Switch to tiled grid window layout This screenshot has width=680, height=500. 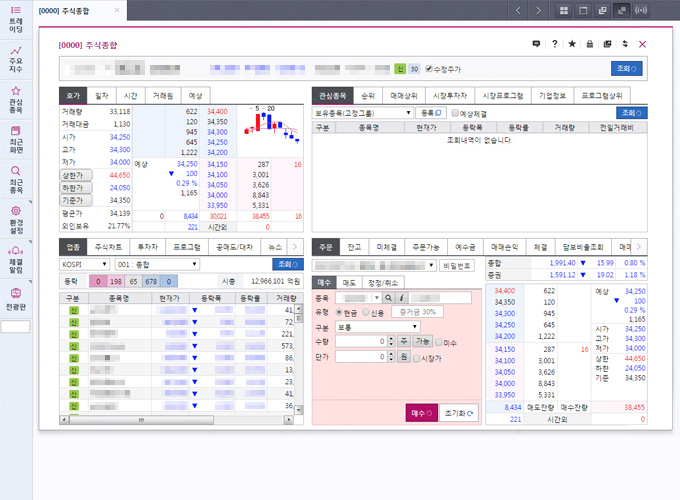tap(564, 10)
